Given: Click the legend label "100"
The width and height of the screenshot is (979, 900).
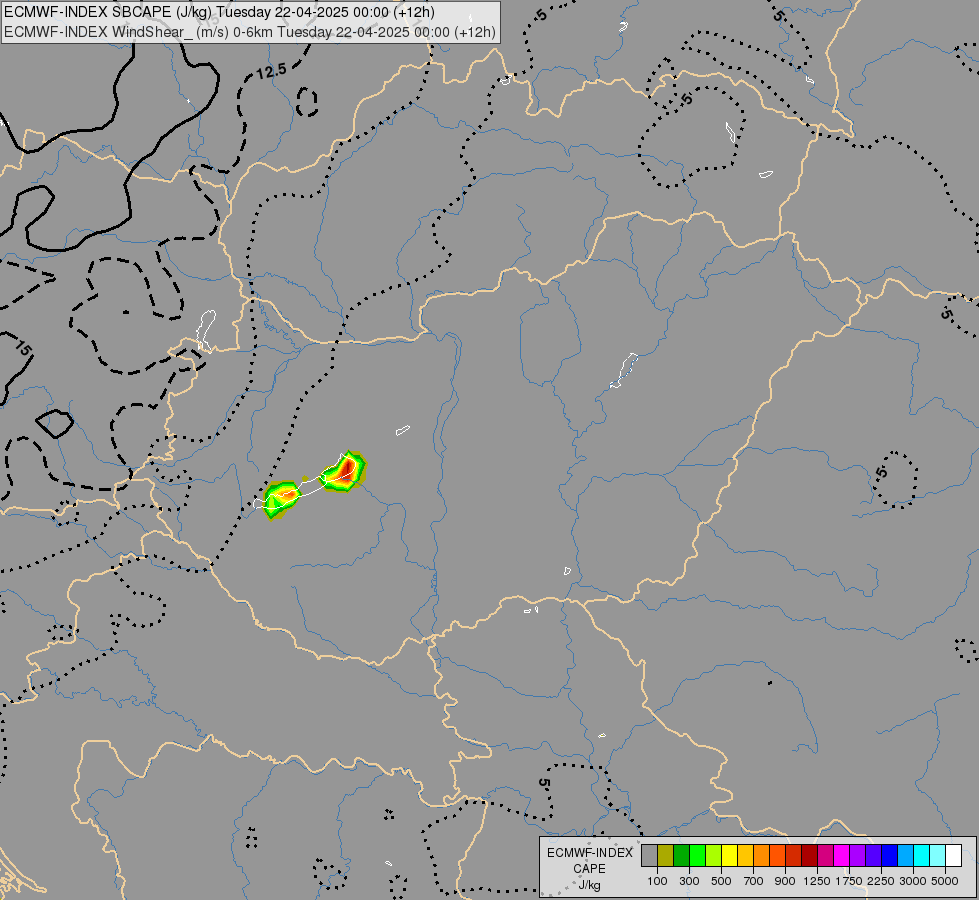Looking at the screenshot, I should 657,881.
